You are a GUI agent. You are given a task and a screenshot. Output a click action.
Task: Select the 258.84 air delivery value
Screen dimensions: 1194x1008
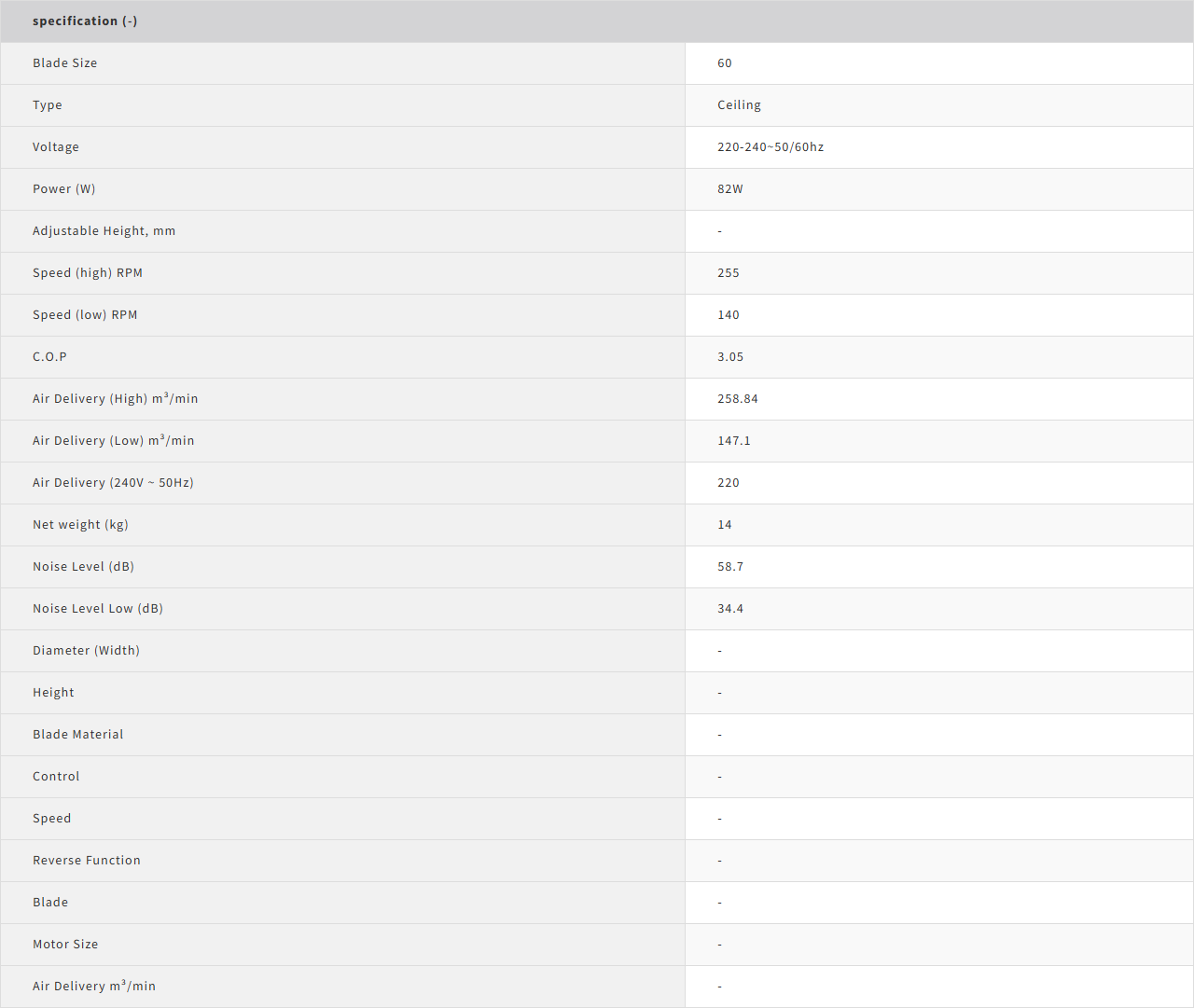[737, 399]
